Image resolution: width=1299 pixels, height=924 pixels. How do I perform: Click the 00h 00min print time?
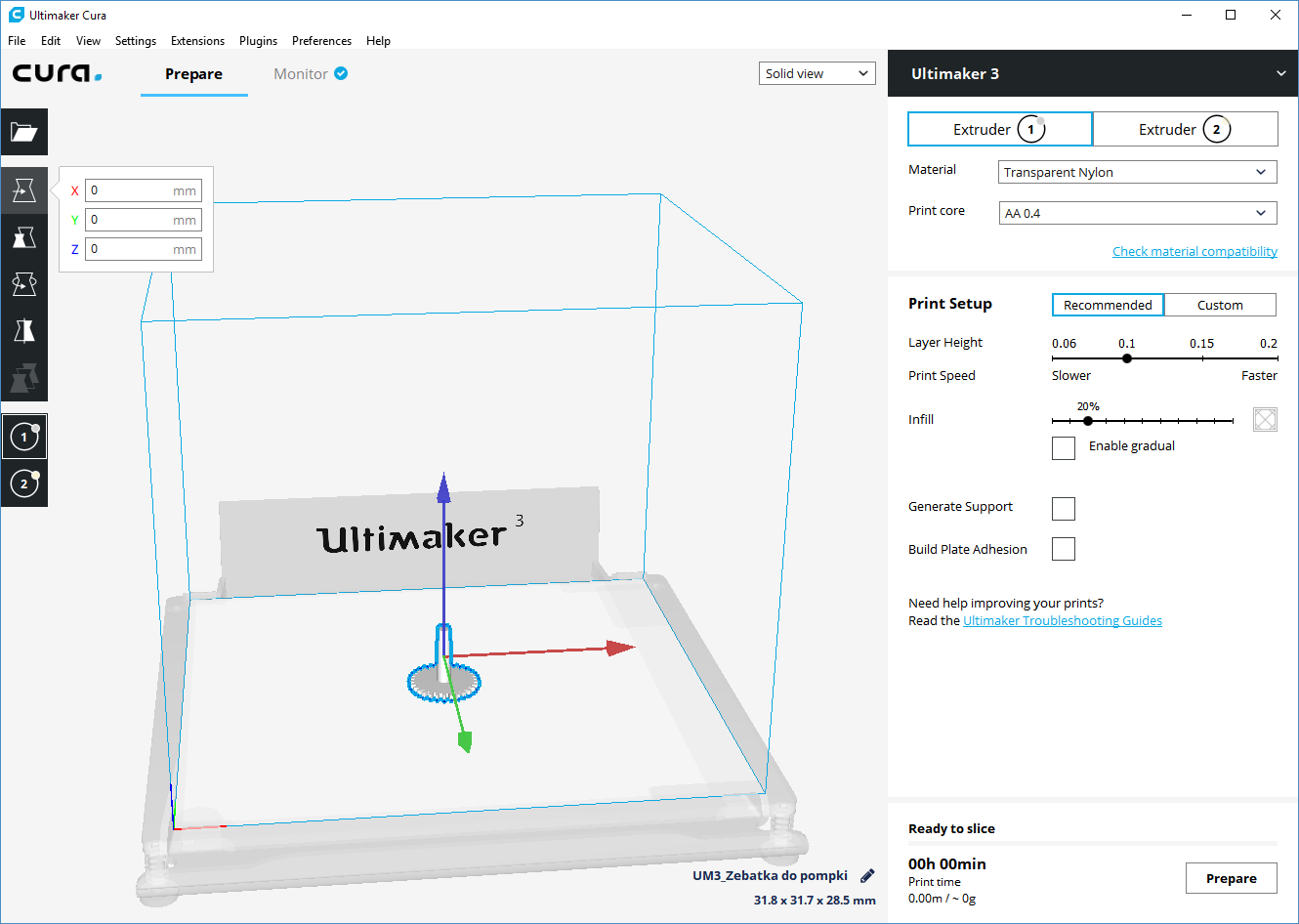tap(947, 863)
